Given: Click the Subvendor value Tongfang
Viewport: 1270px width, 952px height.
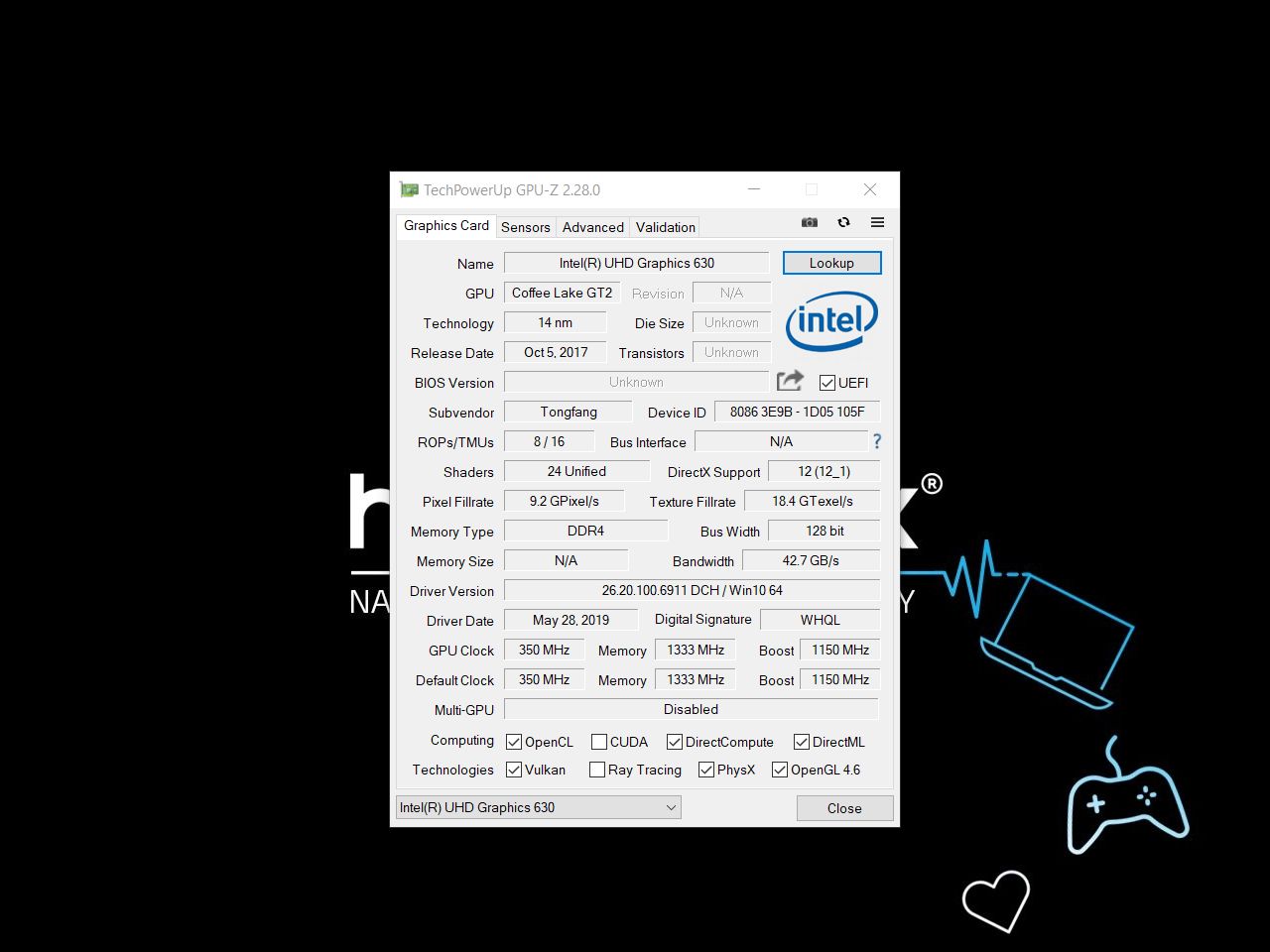Looking at the screenshot, I should 569,412.
